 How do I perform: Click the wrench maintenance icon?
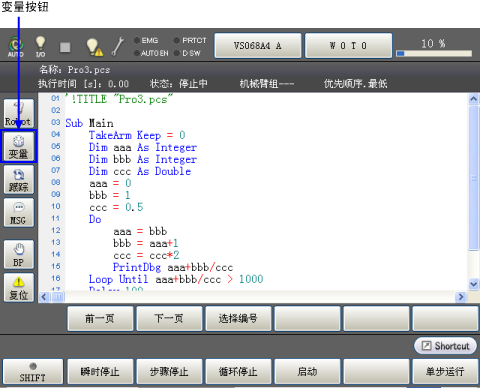click(118, 46)
